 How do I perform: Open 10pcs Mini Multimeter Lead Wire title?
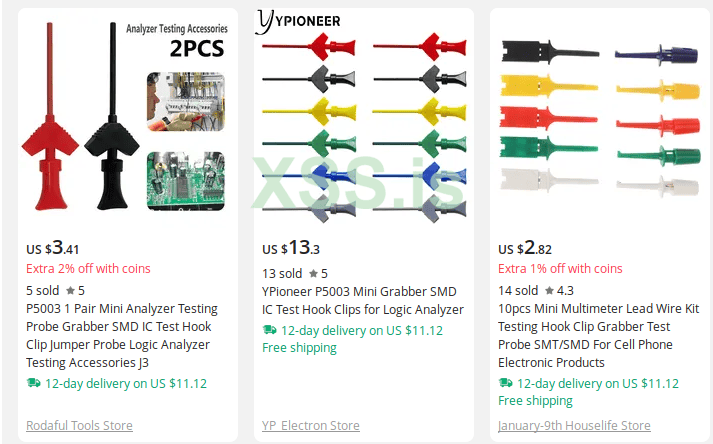coord(598,336)
